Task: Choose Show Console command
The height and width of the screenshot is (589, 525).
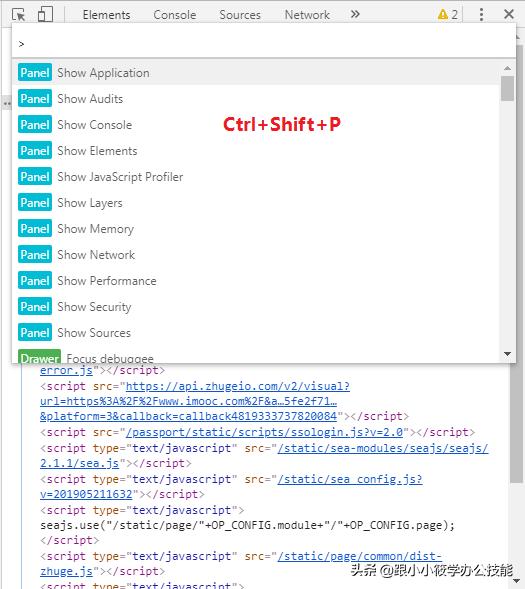Action: point(255,125)
